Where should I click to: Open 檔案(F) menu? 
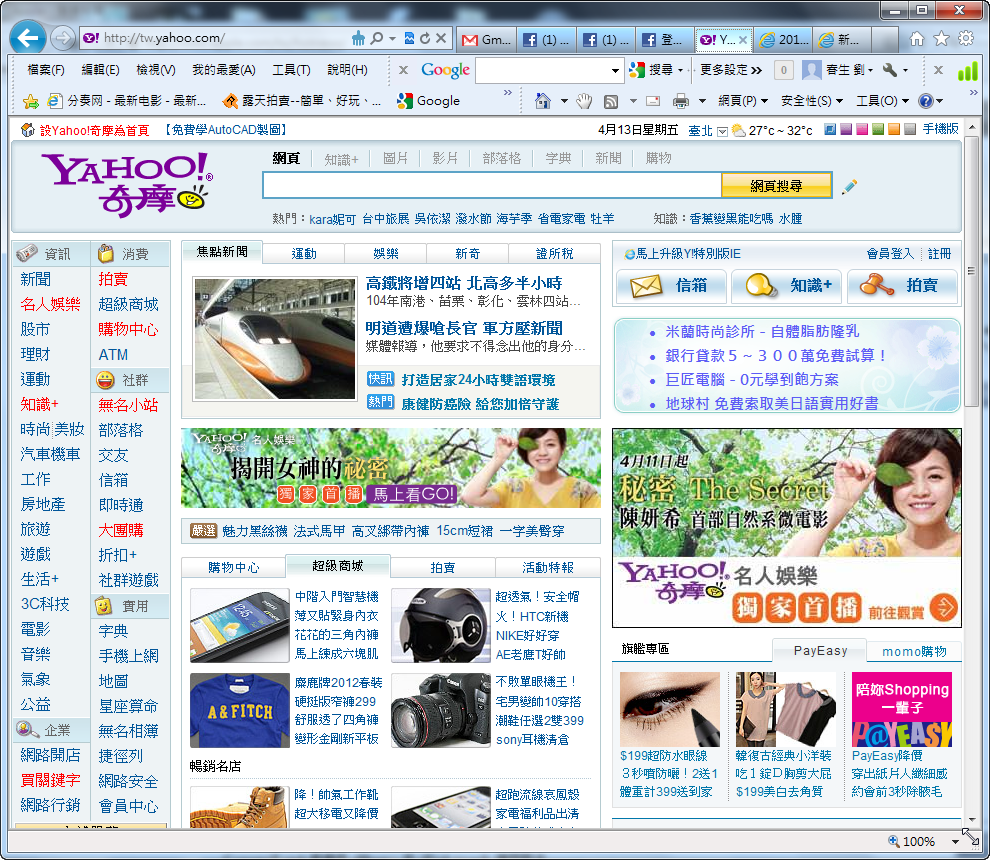pos(45,69)
